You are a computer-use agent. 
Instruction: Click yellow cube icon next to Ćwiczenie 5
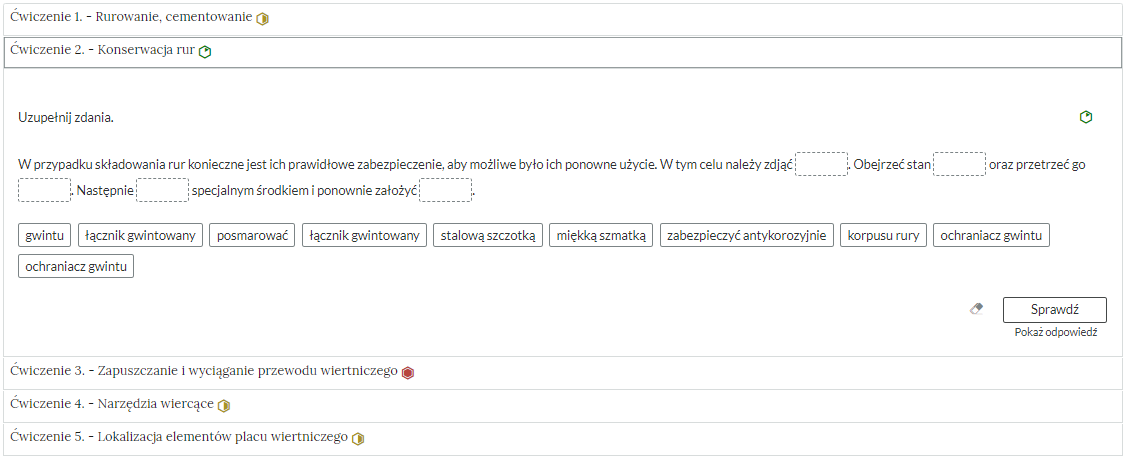click(x=358, y=439)
